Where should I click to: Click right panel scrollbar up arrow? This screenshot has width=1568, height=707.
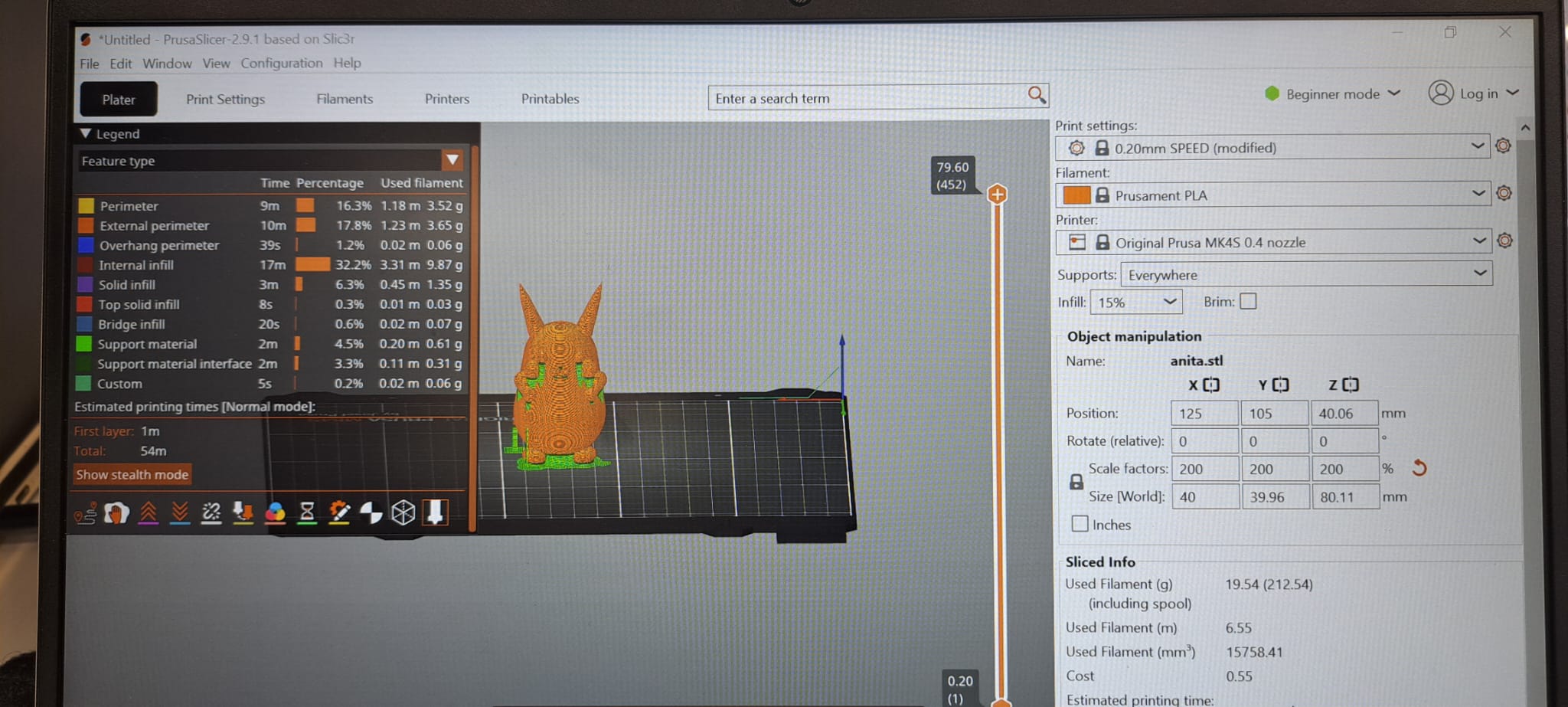(x=1525, y=128)
